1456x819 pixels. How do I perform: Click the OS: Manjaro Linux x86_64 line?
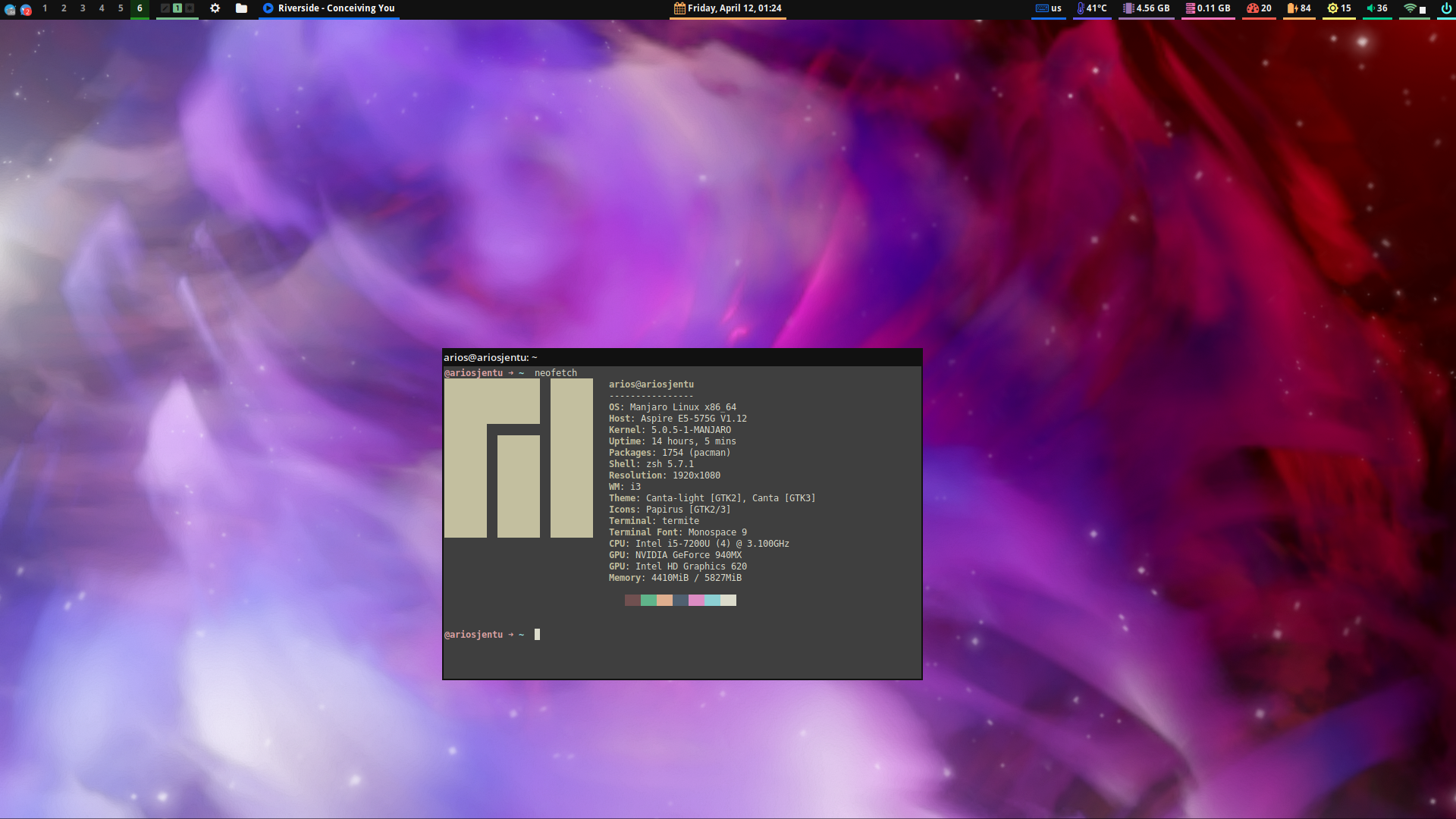[673, 407]
